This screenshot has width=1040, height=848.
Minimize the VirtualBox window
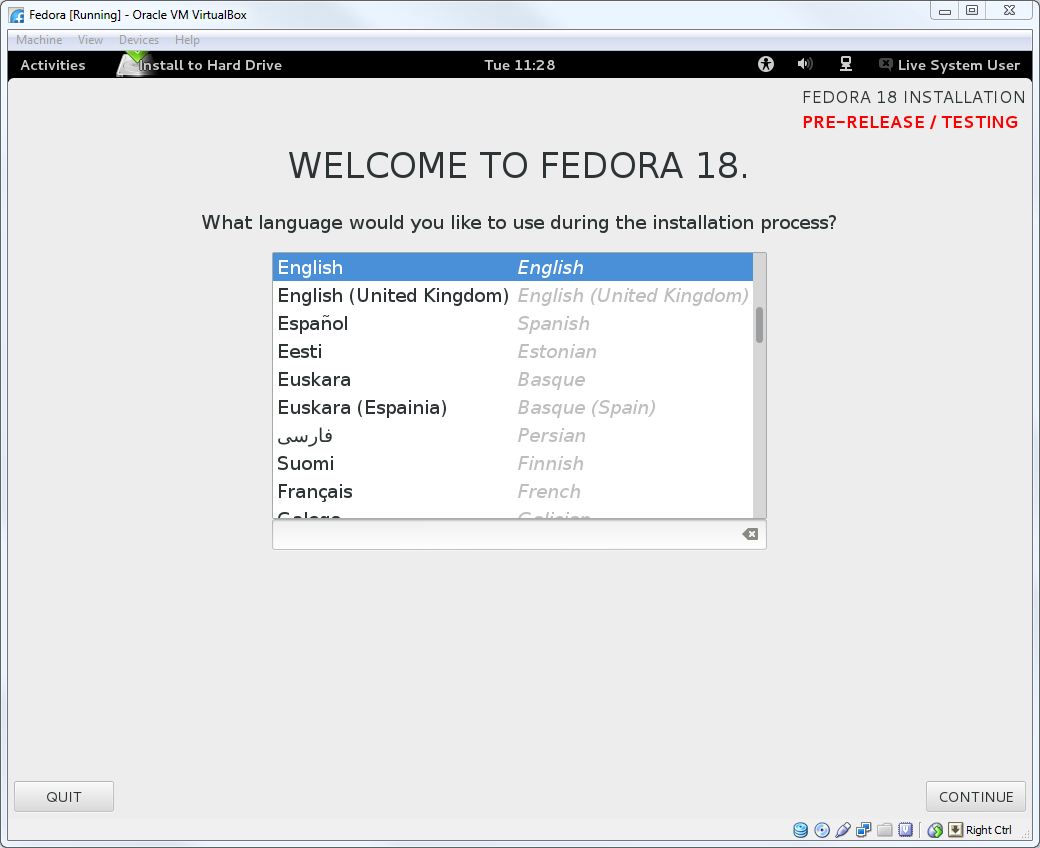tap(945, 11)
